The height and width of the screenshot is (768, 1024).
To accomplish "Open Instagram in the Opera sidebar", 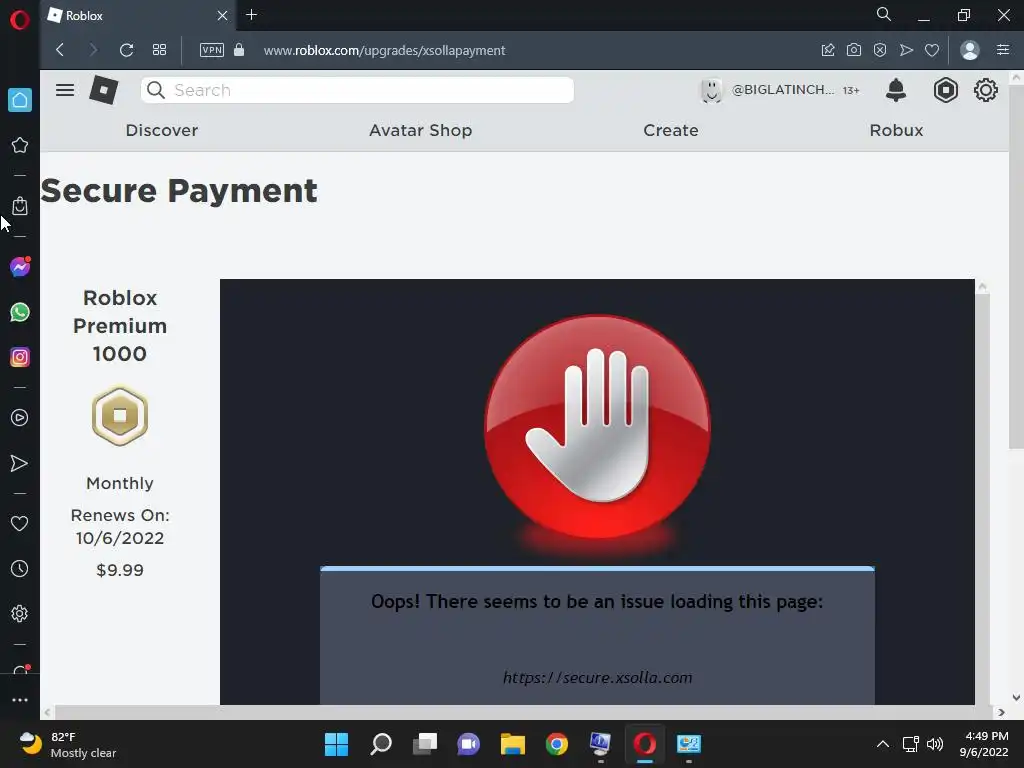I will [x=20, y=357].
